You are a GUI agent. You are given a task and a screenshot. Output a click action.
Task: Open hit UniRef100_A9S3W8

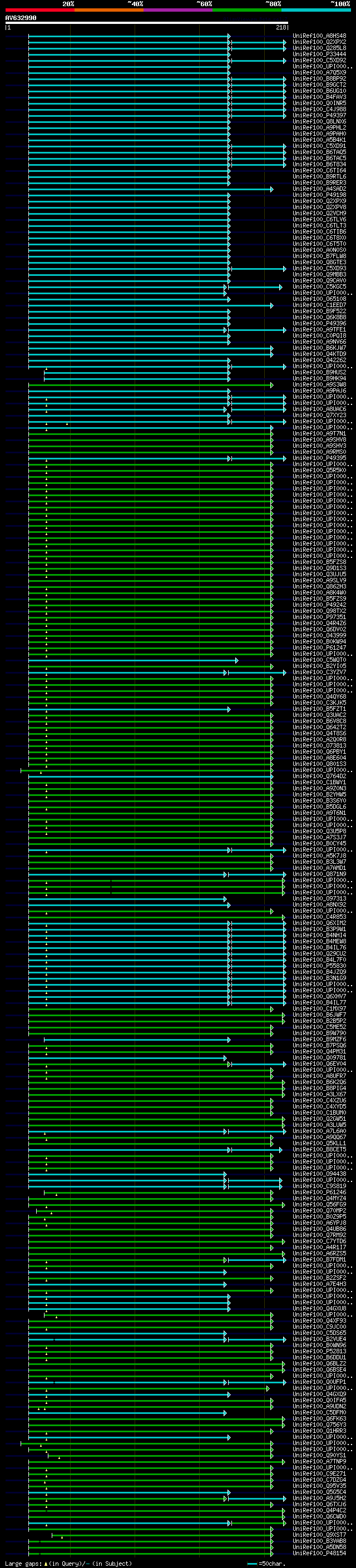(x=319, y=385)
